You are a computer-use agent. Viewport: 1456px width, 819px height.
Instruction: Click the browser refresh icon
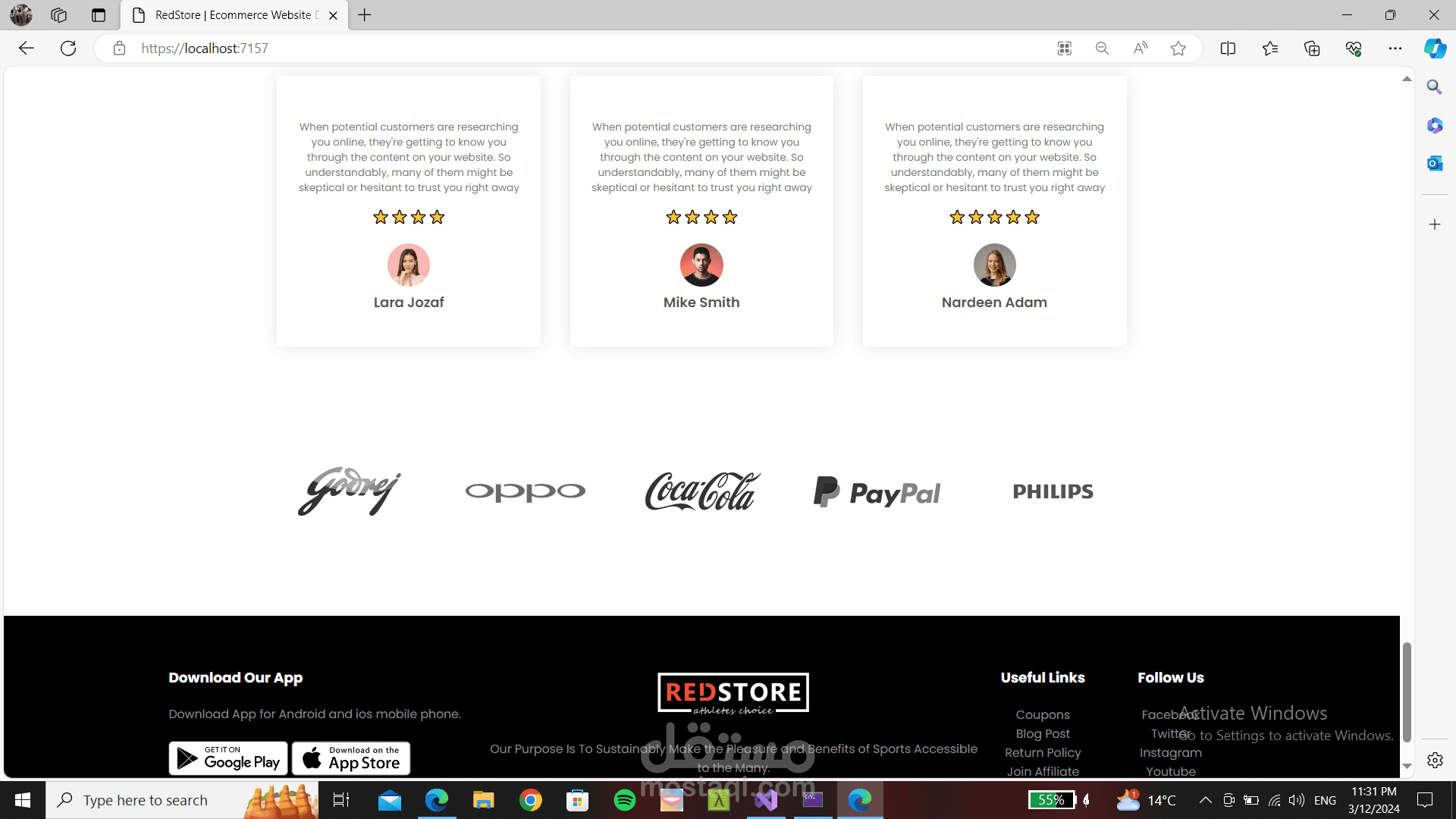(x=68, y=49)
